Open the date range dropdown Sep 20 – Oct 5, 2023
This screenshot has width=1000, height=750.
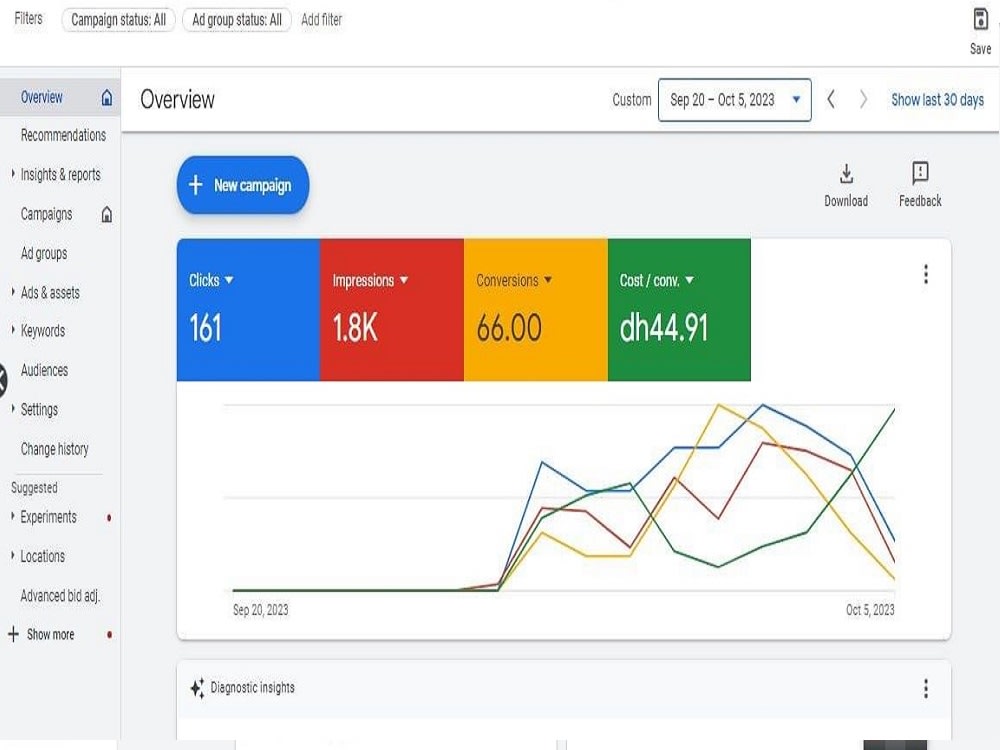click(x=734, y=100)
